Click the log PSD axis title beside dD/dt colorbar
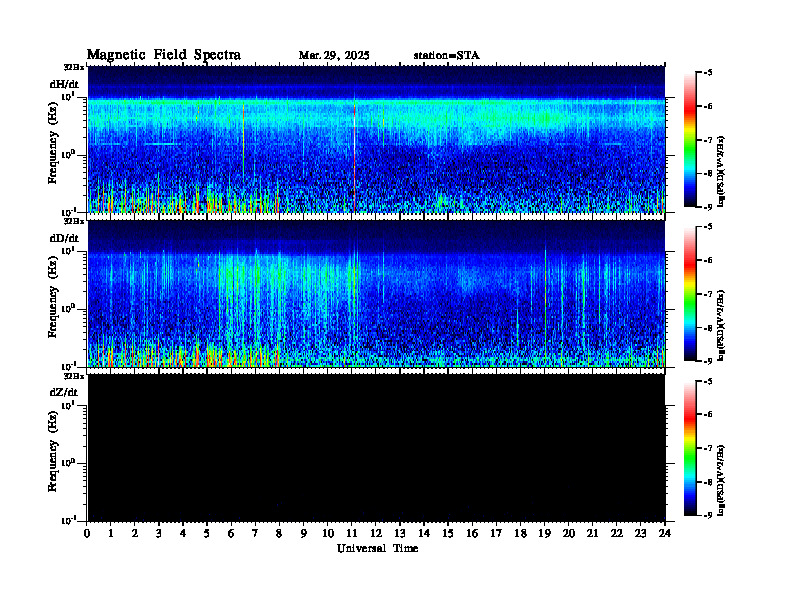The image size is (792, 612). coord(722,325)
